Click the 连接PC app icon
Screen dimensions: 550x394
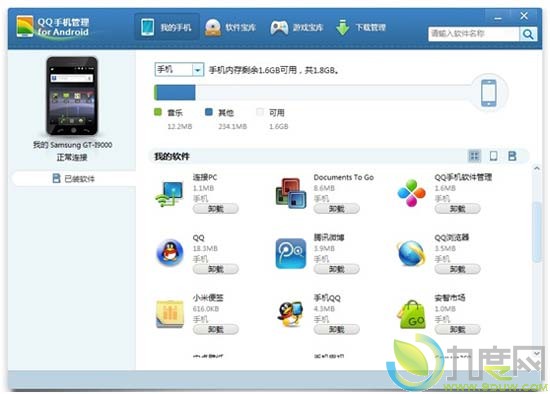(169, 194)
